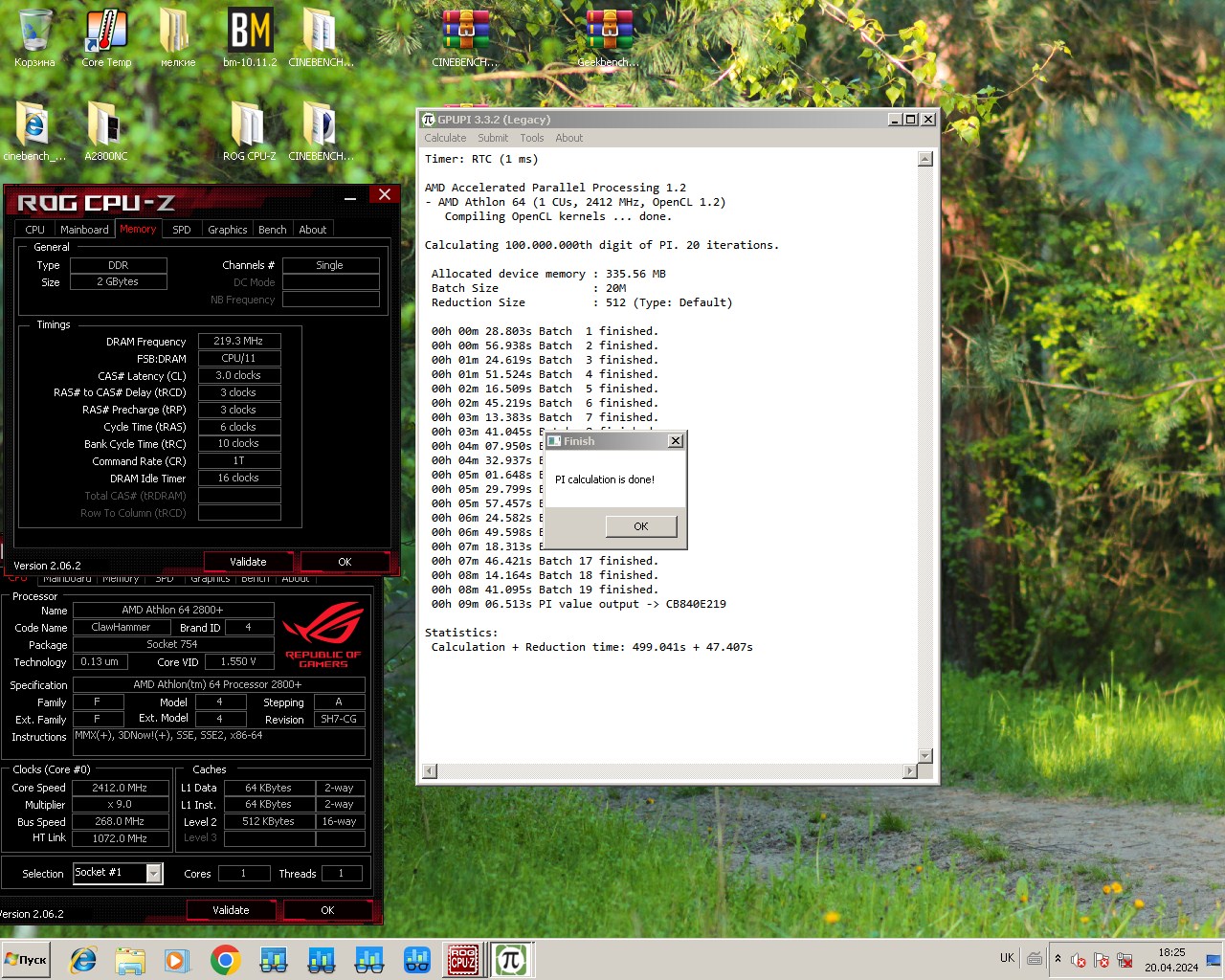The height and width of the screenshot is (980, 1225).
Task: Open the A2800NC folder icon
Action: click(105, 132)
